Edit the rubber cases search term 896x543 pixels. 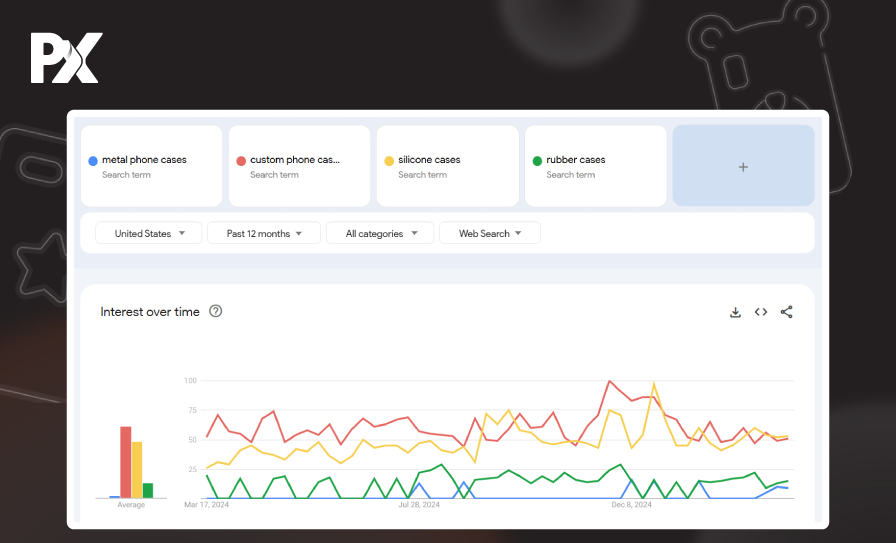(x=576, y=160)
